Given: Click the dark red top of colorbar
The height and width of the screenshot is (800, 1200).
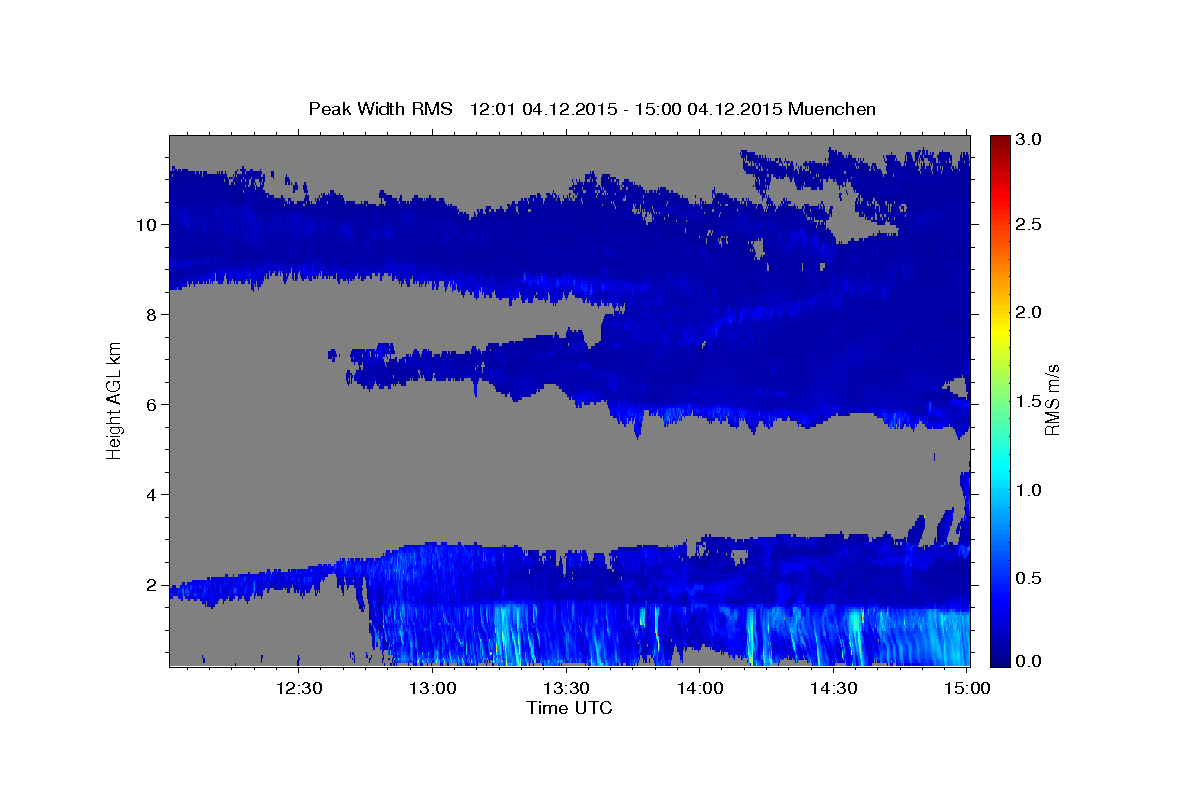Looking at the screenshot, I should click(x=999, y=142).
